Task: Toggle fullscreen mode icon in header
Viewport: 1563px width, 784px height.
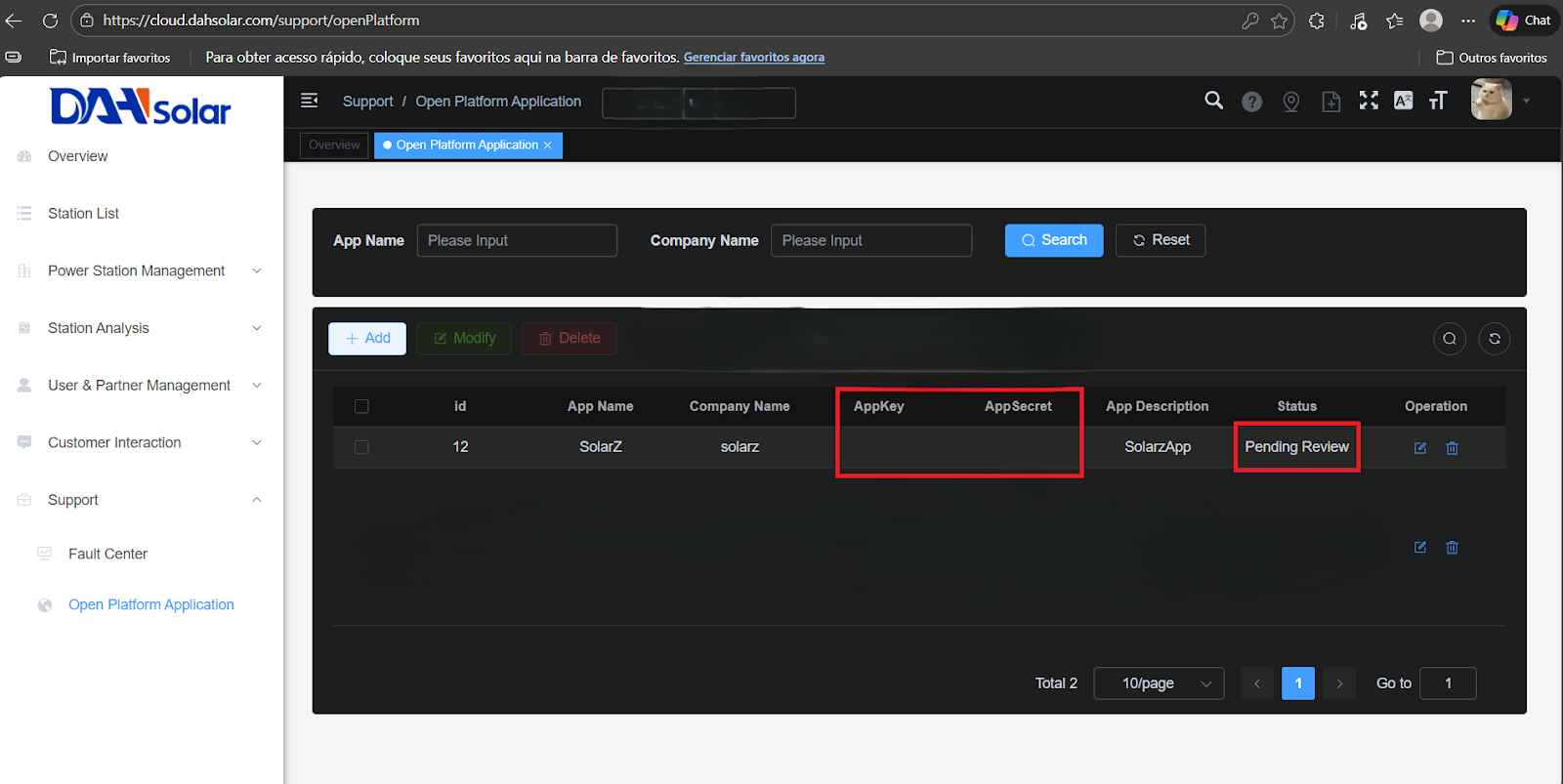Action: click(x=1369, y=101)
